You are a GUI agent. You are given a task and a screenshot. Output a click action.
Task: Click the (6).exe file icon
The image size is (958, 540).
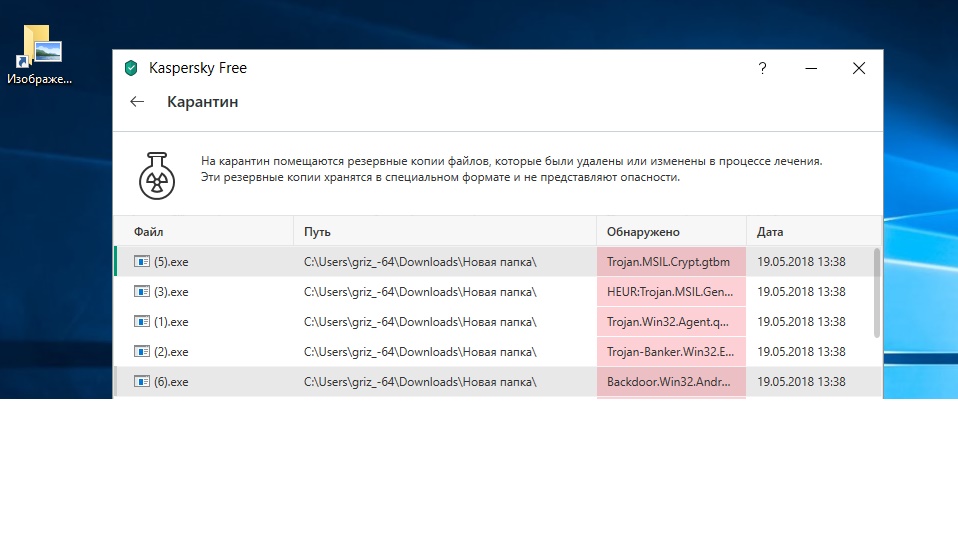142,382
